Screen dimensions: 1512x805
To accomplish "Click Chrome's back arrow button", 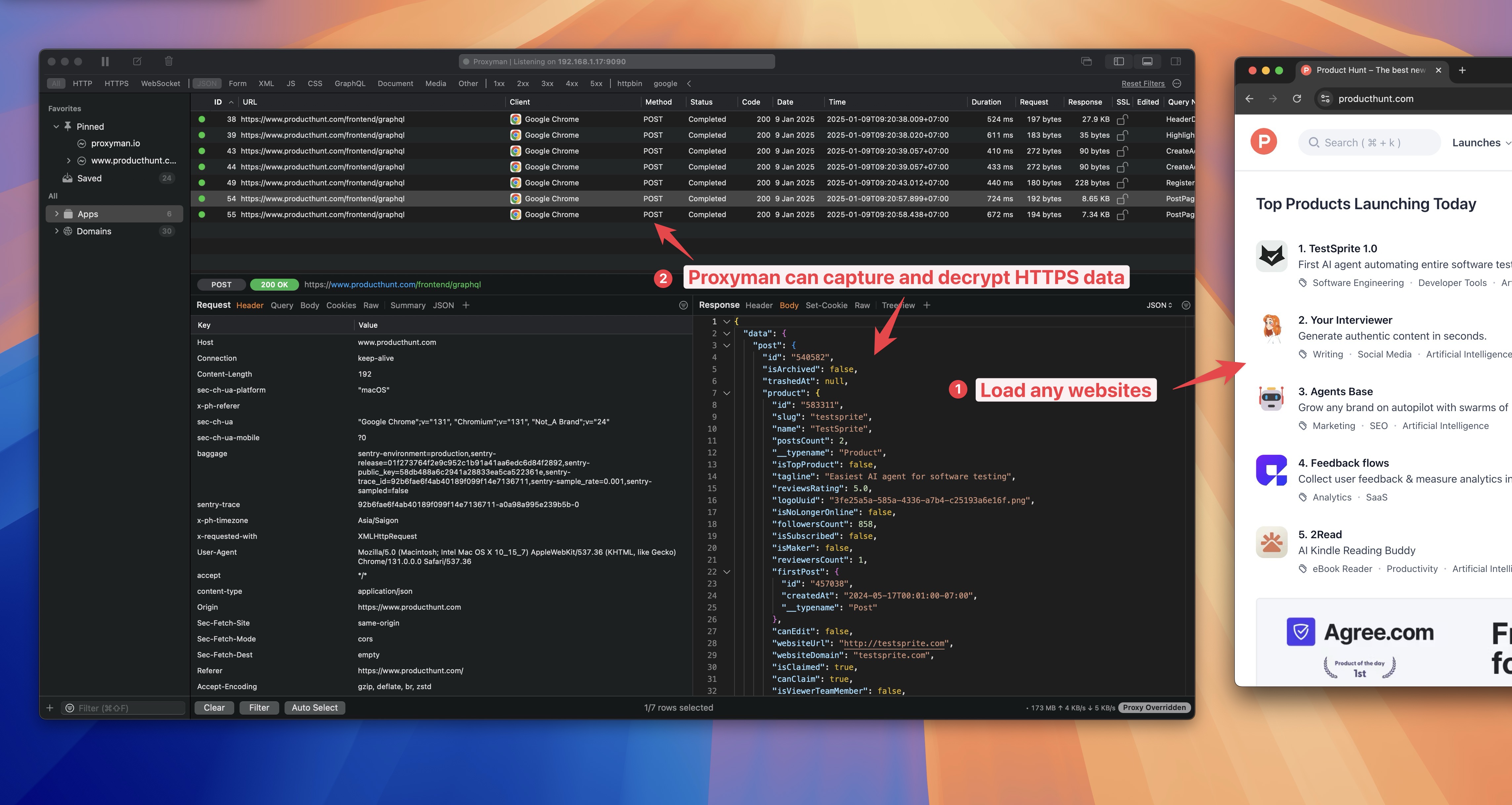I will point(1249,99).
